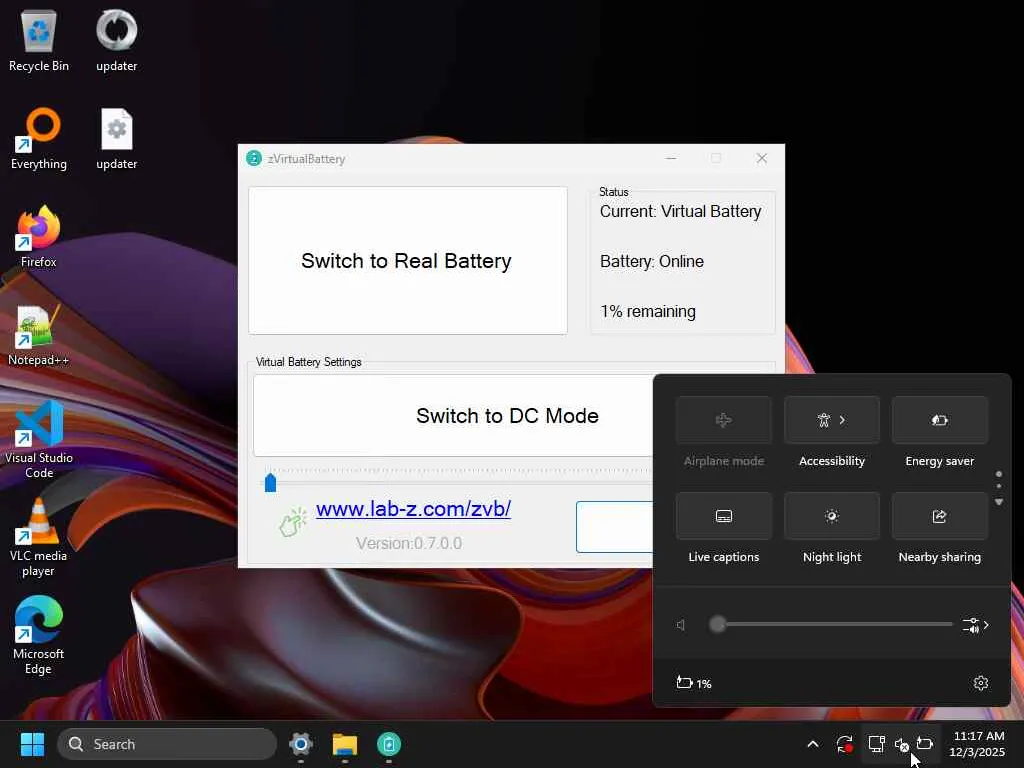1024x768 pixels.
Task: Select the '1% remaining' status text
Action: [x=648, y=312]
